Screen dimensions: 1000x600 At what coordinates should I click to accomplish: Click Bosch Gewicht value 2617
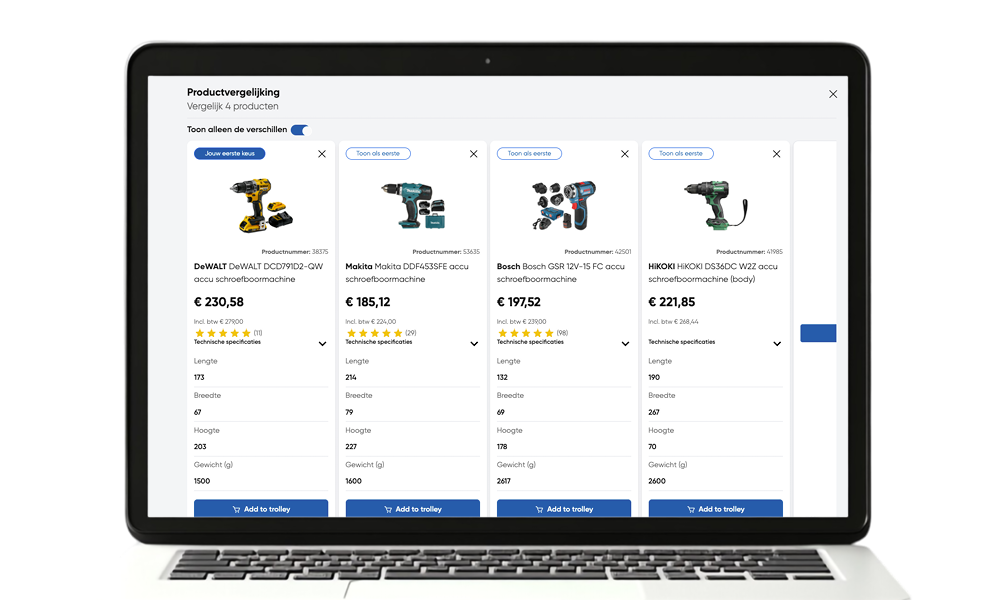click(504, 481)
